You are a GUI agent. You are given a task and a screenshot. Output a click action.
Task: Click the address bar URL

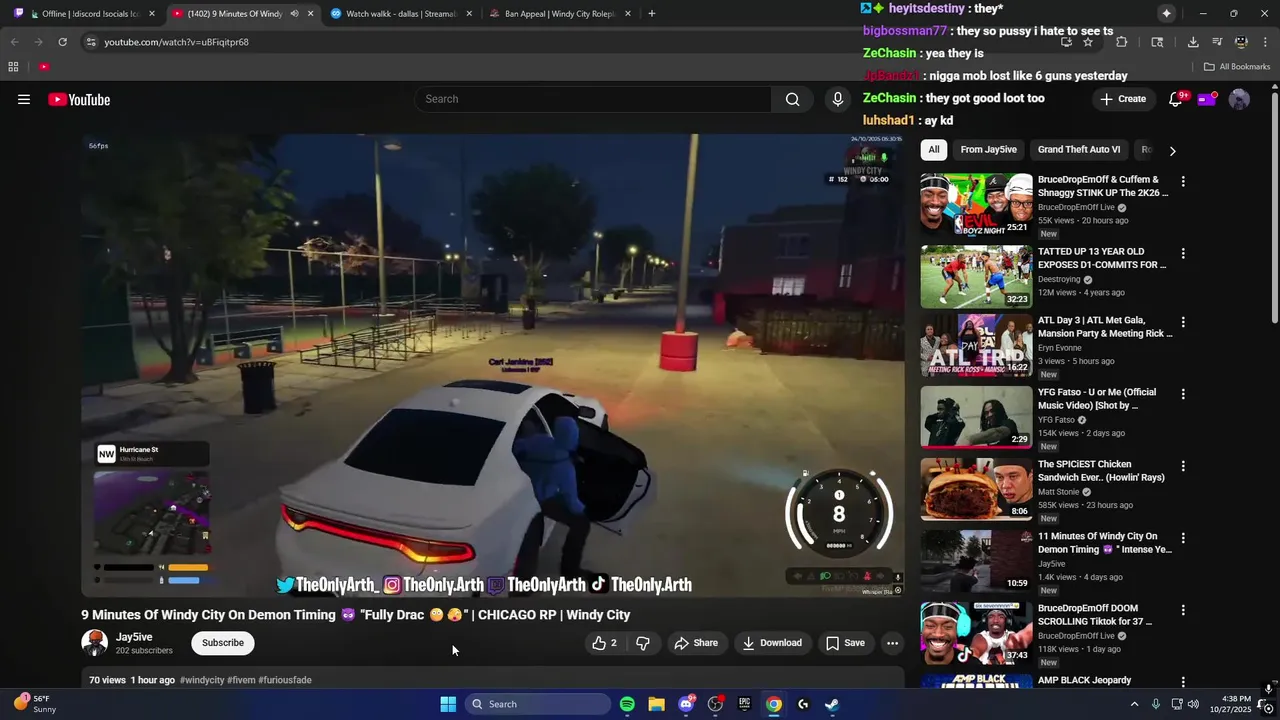click(176, 42)
